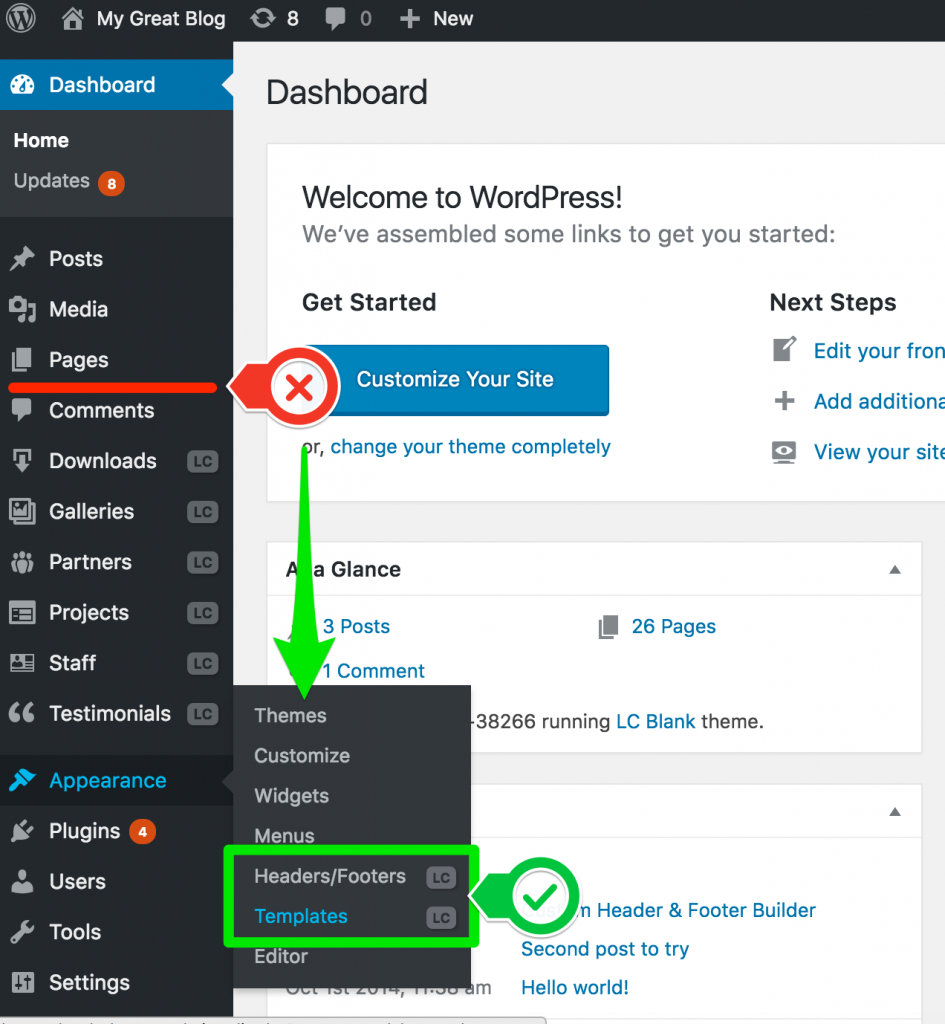Click the Galleries icon in sidebar

click(x=22, y=511)
